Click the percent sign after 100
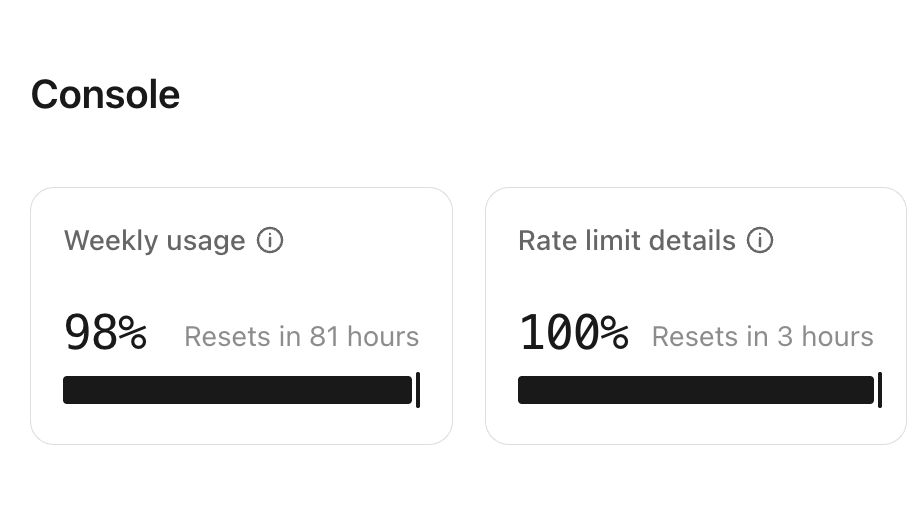The height and width of the screenshot is (508, 916). pos(615,333)
